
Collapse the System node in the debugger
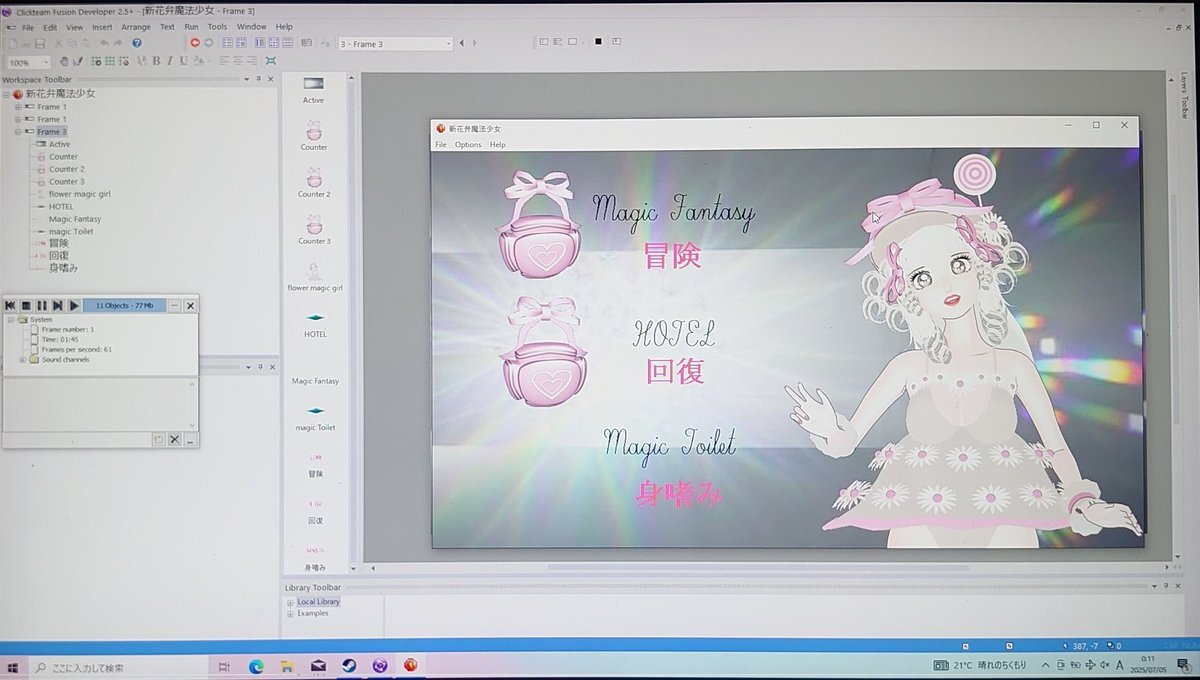[10, 320]
